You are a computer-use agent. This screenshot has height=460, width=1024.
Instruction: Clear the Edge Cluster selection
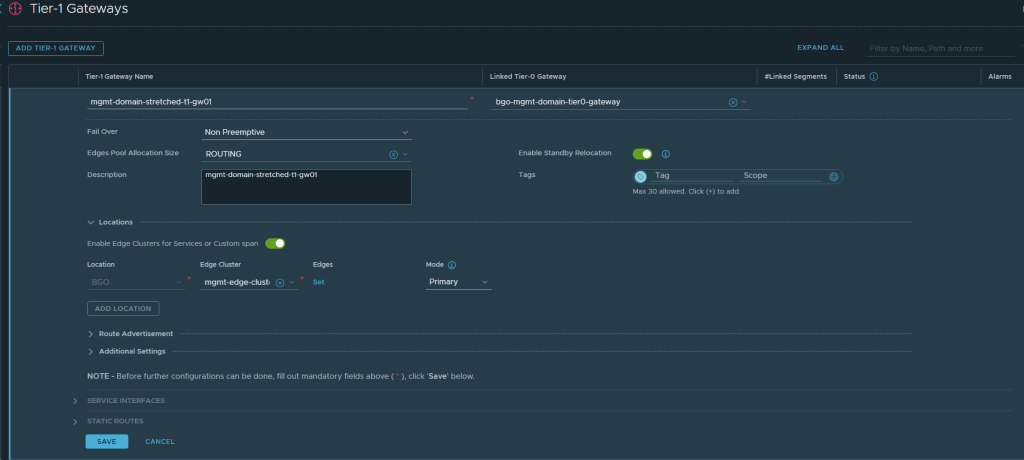(280, 283)
